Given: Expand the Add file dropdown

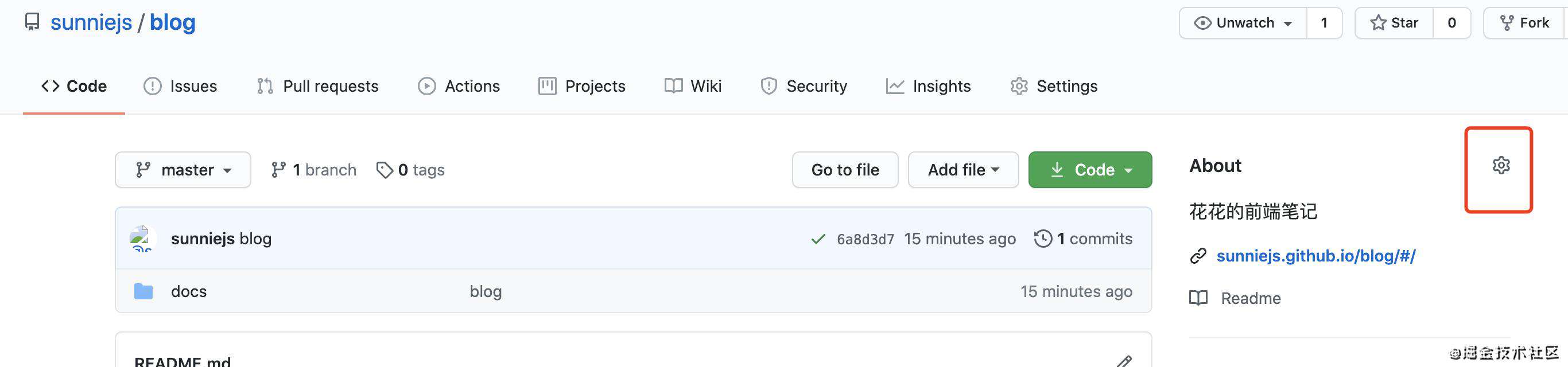Looking at the screenshot, I should pos(963,170).
